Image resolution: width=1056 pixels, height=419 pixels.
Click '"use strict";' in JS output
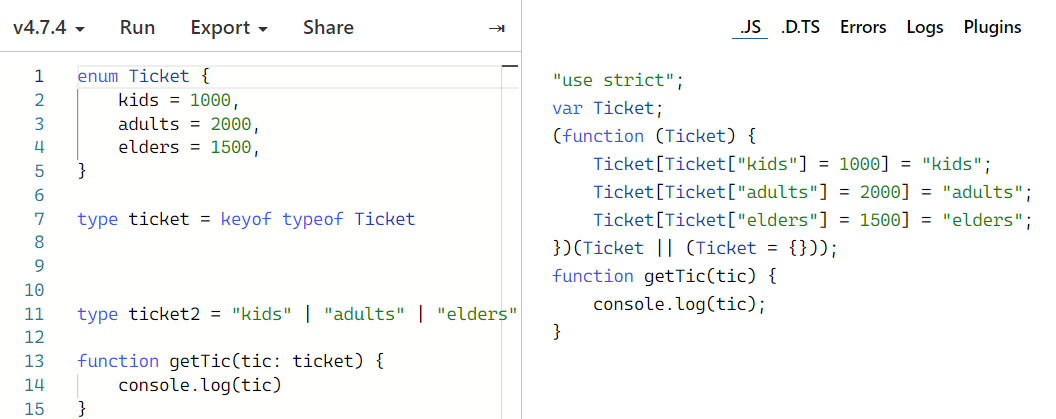618,81
